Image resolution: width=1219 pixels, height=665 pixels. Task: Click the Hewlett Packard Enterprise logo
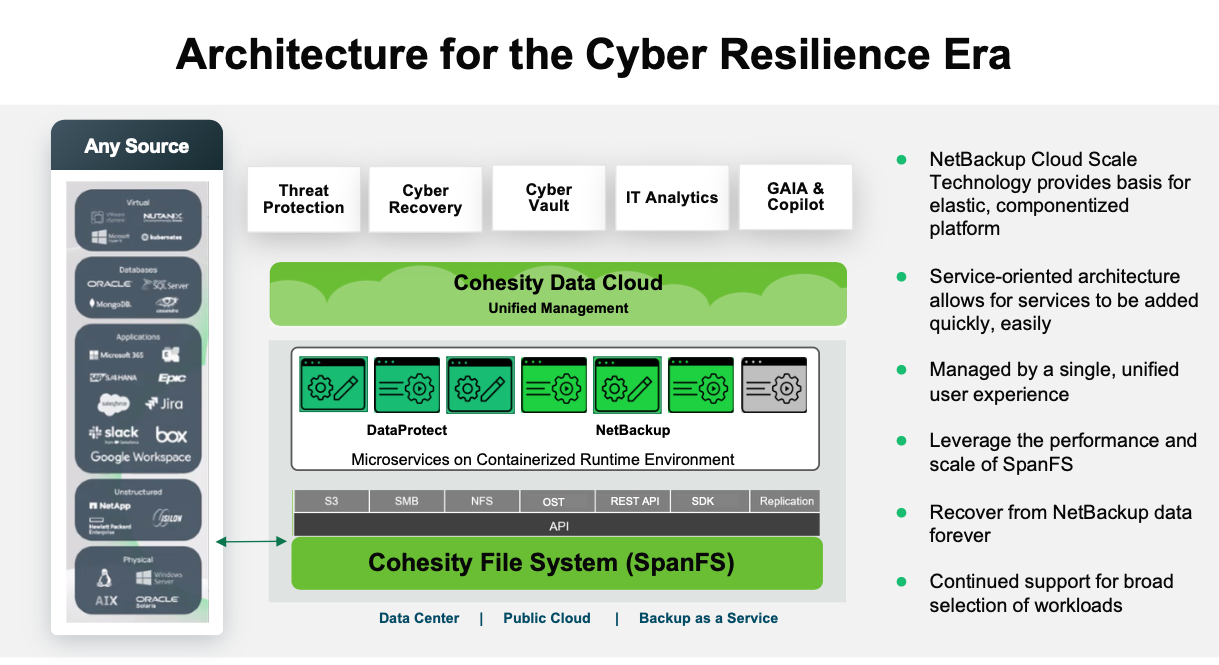[x=110, y=526]
